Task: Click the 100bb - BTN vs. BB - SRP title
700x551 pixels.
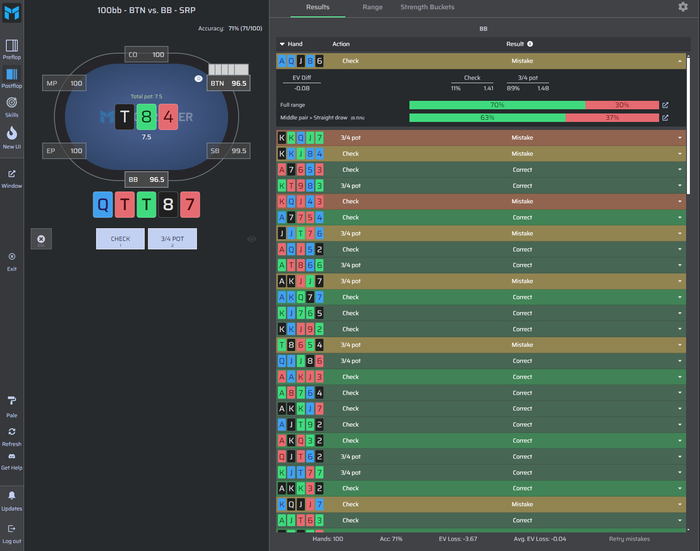Action: (x=146, y=10)
